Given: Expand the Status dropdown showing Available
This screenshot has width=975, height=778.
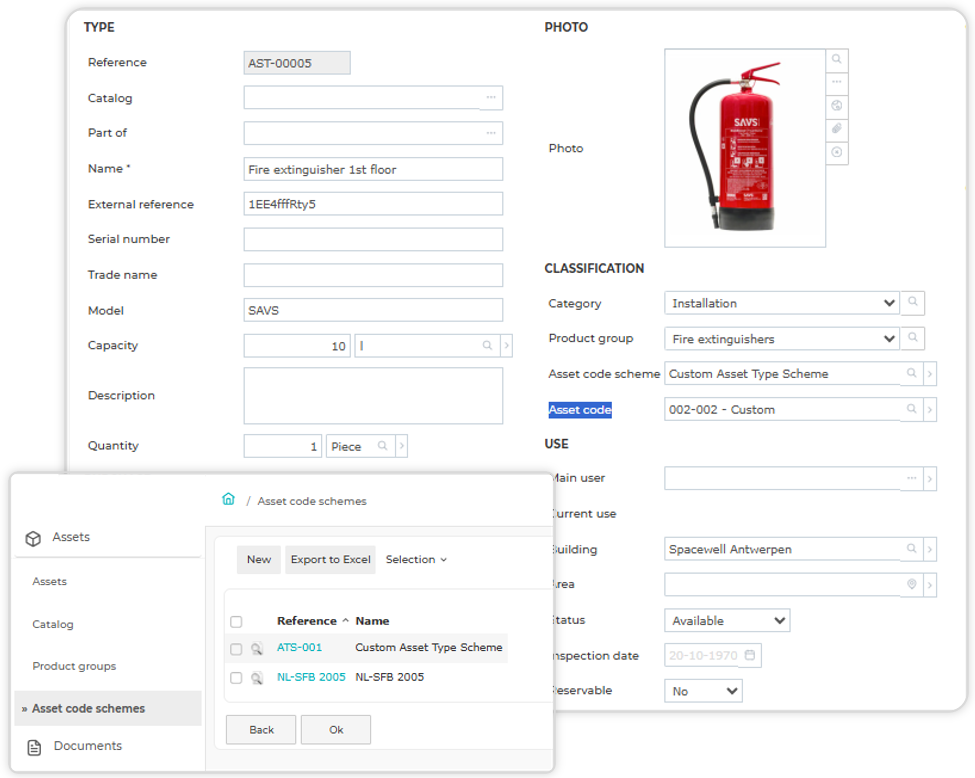Looking at the screenshot, I should [x=727, y=621].
